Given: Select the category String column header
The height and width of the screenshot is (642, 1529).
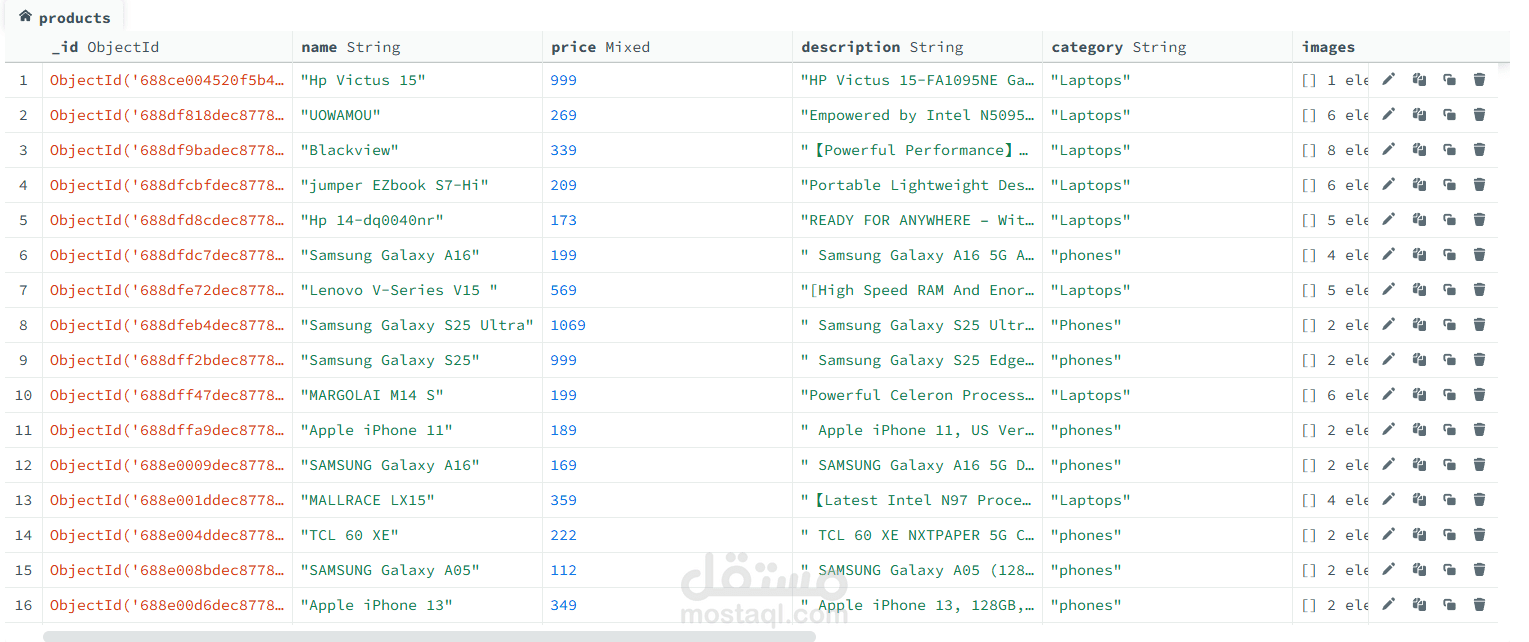Looking at the screenshot, I should (x=1167, y=47).
